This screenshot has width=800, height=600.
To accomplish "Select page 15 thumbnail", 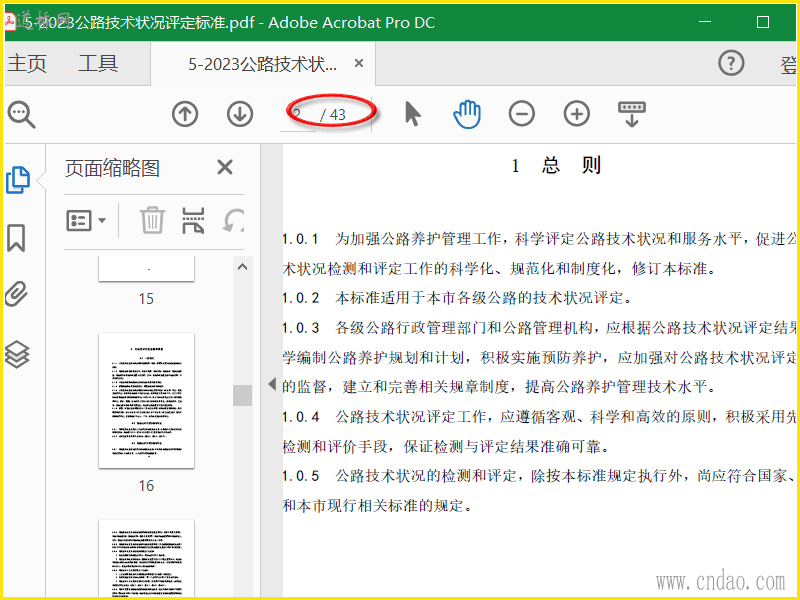I will tap(146, 268).
